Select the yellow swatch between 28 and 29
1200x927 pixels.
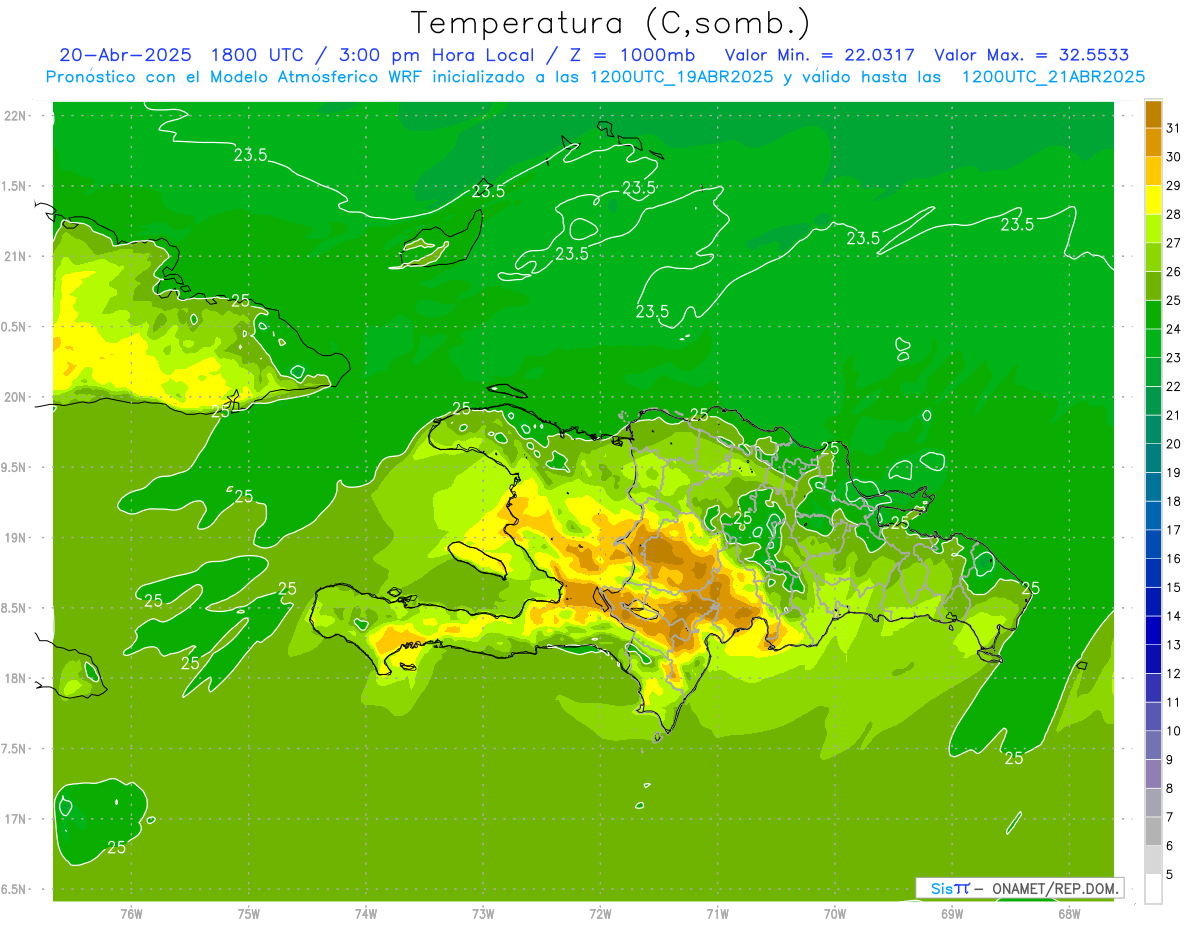click(1153, 200)
